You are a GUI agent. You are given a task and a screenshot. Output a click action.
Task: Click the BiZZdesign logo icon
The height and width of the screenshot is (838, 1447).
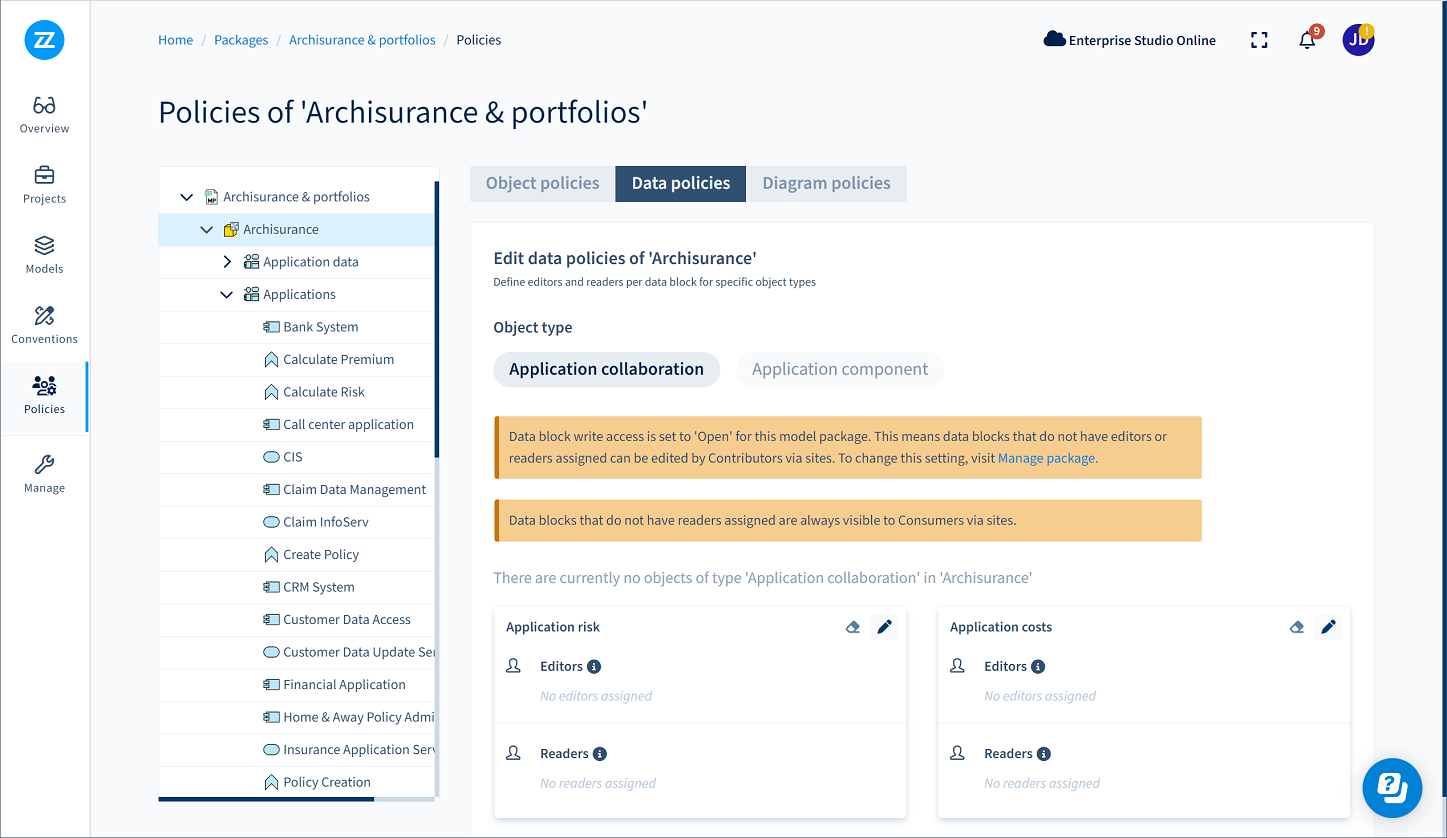(x=44, y=40)
